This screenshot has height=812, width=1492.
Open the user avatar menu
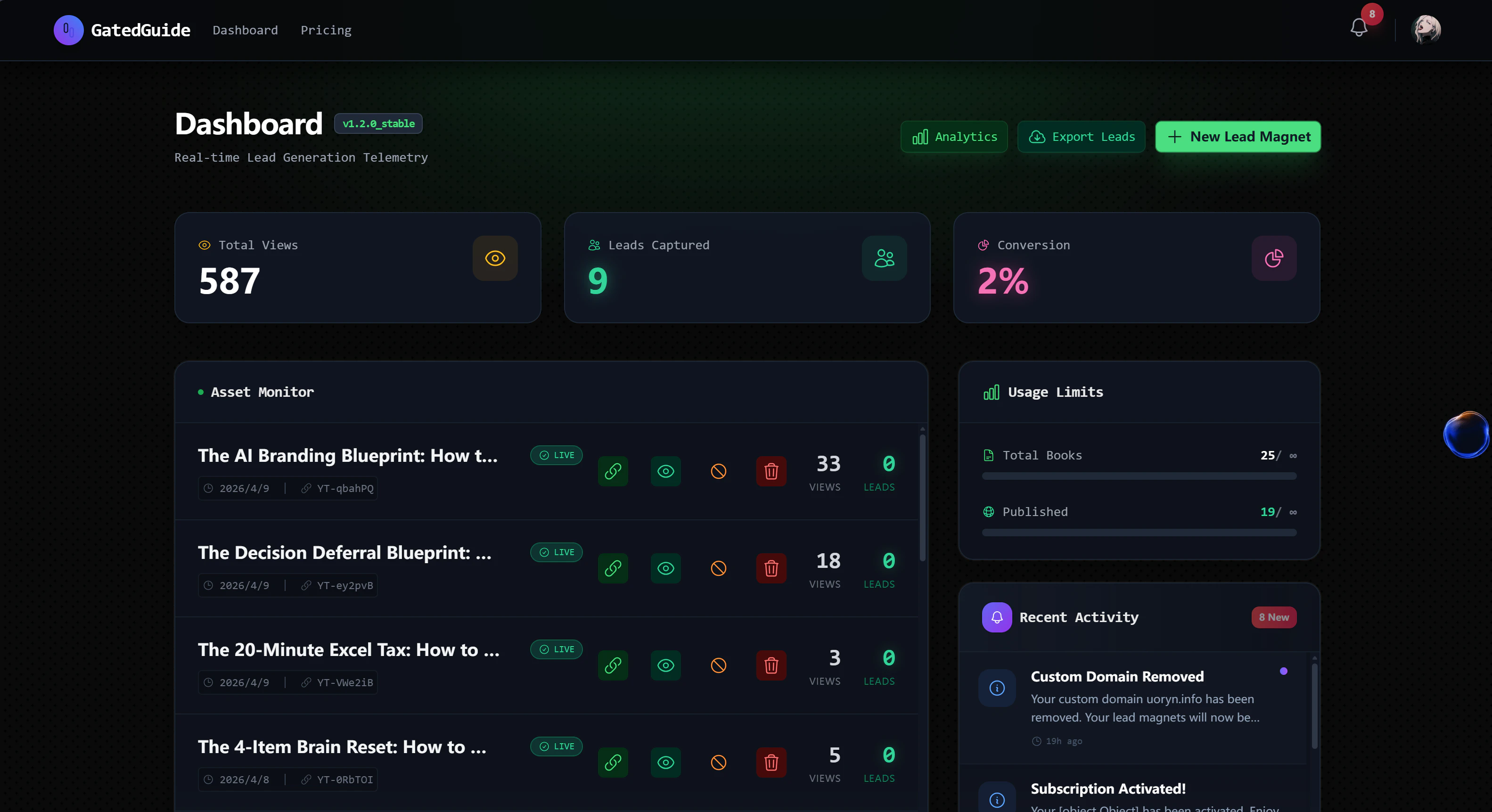[1426, 30]
